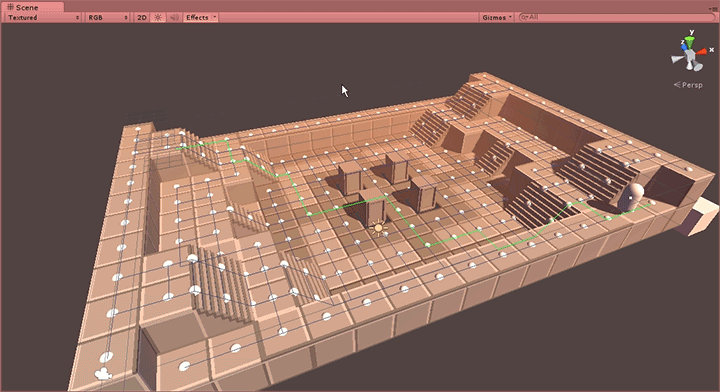This screenshot has height=392, width=720.
Task: Enable 2D view mode button
Action: click(142, 17)
